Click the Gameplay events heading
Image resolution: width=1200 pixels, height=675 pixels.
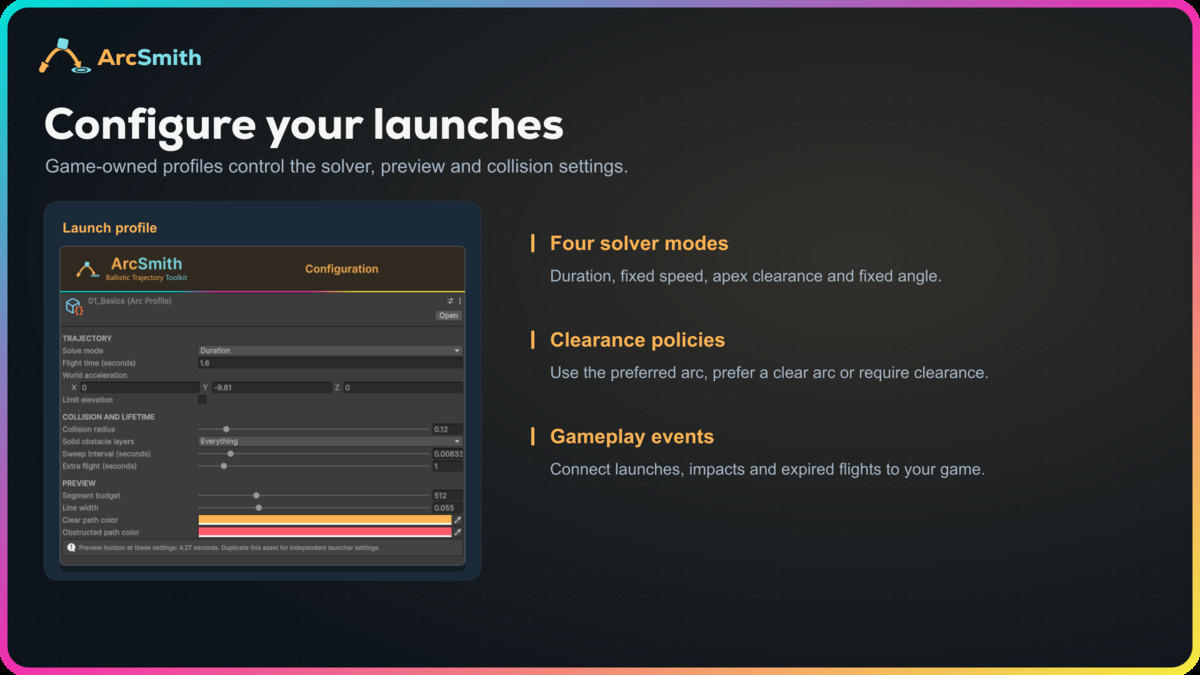tap(632, 437)
